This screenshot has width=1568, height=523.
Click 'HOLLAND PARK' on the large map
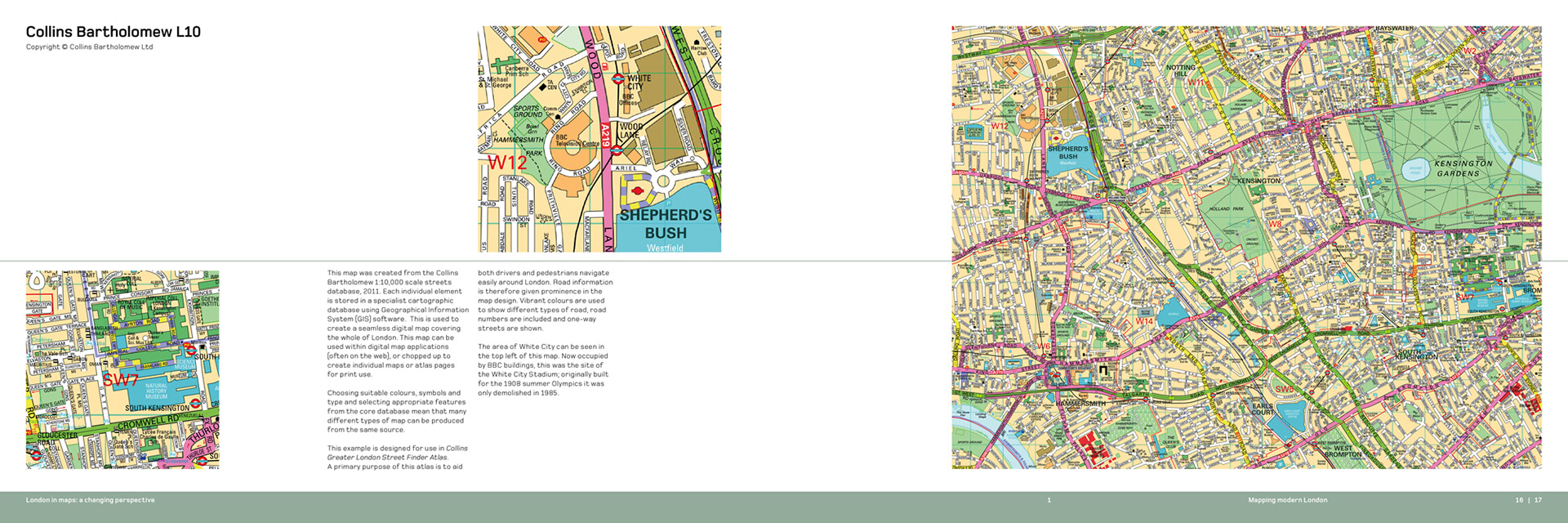1227,209
